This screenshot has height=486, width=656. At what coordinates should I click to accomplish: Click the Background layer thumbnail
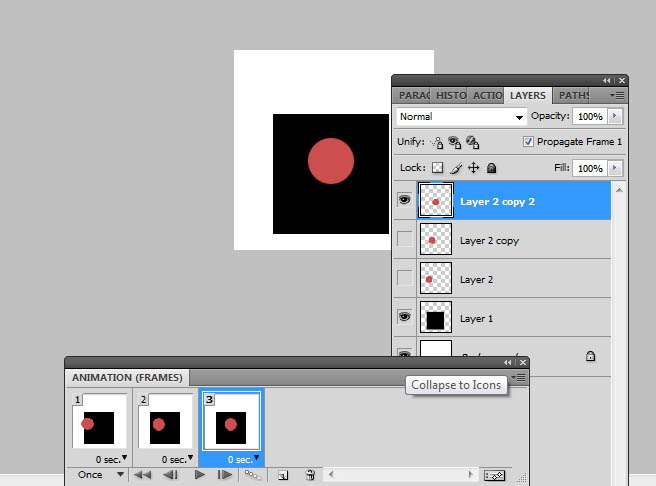436,348
